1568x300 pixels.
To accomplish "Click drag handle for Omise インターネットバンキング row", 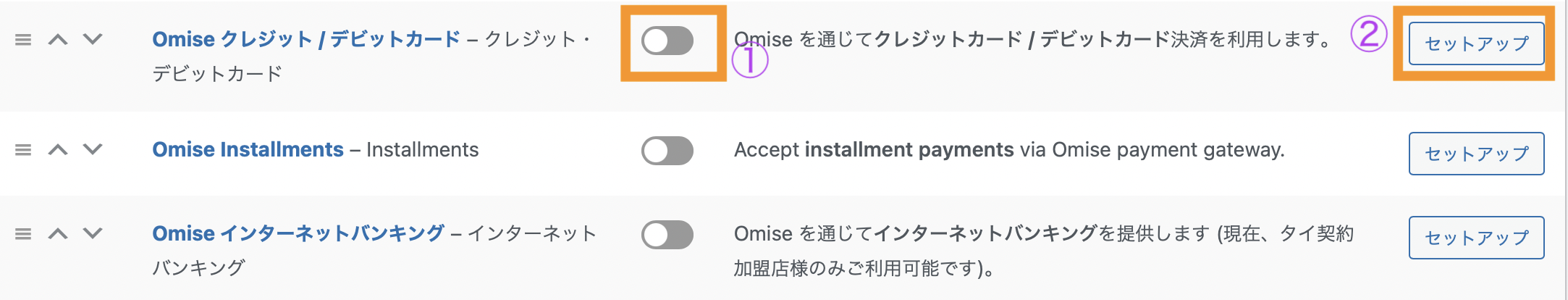I will pos(23,234).
